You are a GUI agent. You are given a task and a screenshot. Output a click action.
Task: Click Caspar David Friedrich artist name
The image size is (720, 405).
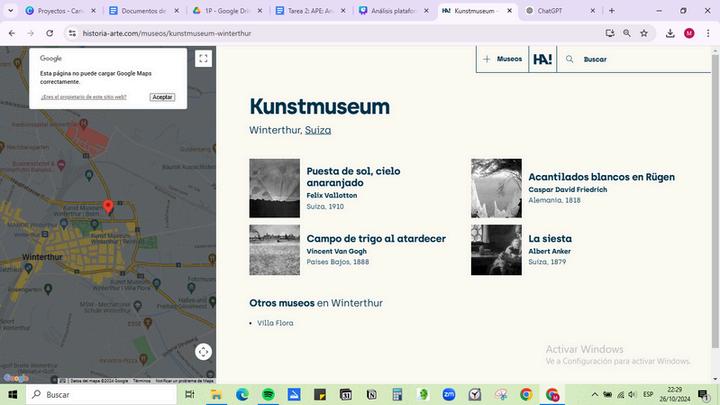(568, 189)
